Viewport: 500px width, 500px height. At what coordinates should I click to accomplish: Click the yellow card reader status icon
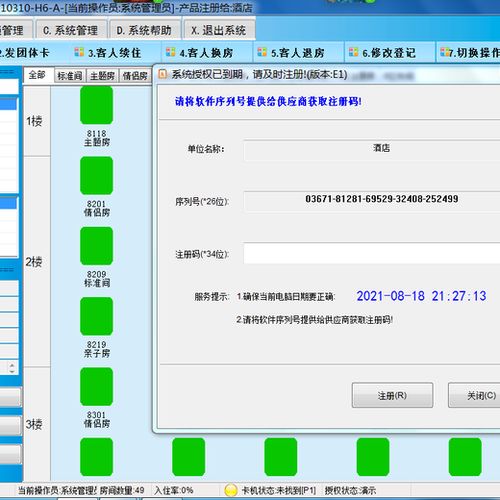(231, 490)
